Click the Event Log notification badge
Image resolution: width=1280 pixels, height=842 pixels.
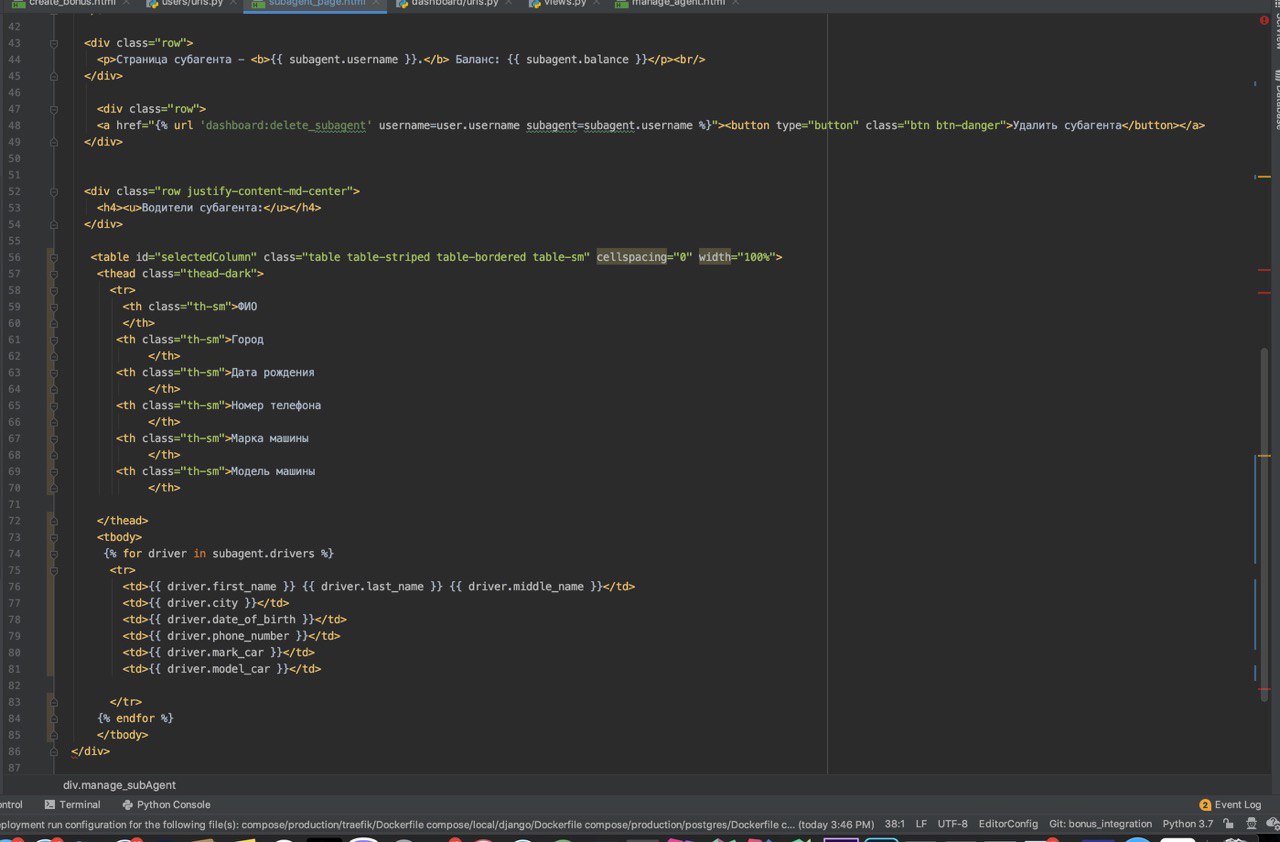[x=1205, y=805]
